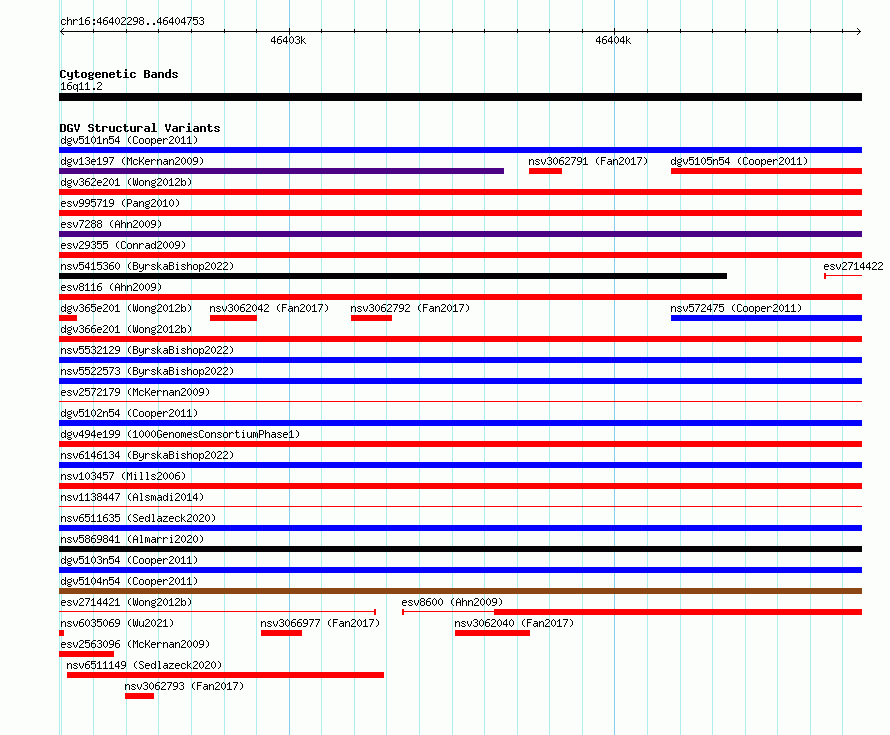Image resolution: width=890 pixels, height=735 pixels.
Task: Click the brown bar under dgv5104n54
Action: point(460,591)
